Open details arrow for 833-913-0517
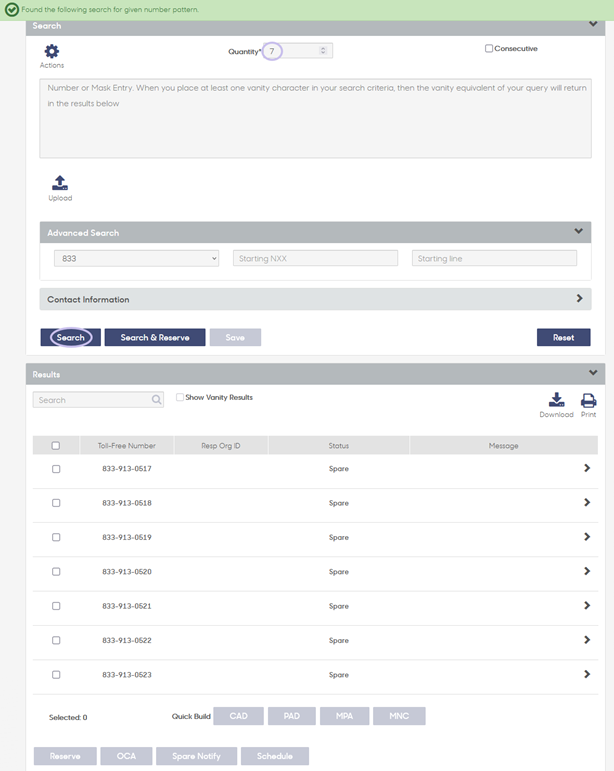The height and width of the screenshot is (771, 614). (586, 468)
